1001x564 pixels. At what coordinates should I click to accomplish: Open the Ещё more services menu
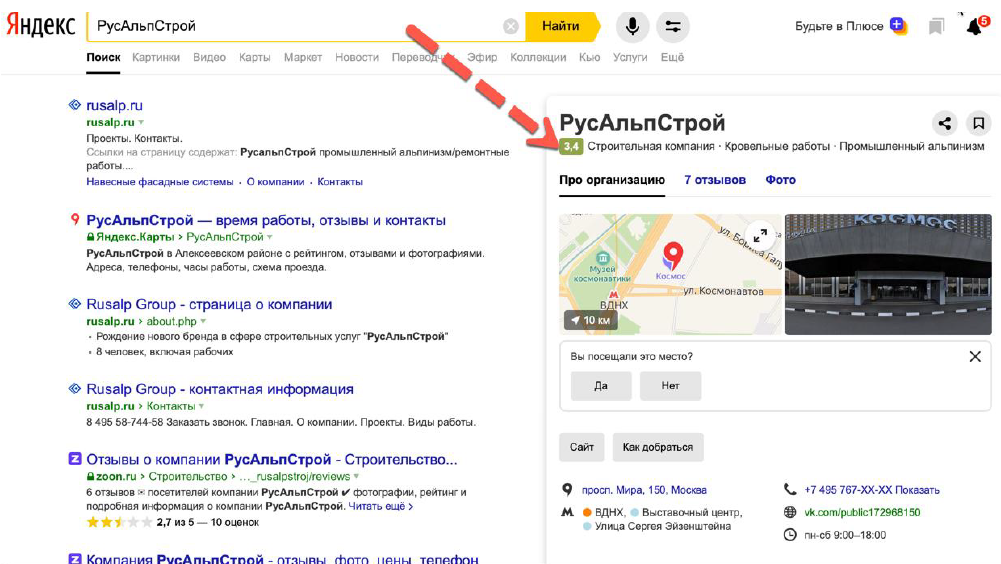point(672,57)
